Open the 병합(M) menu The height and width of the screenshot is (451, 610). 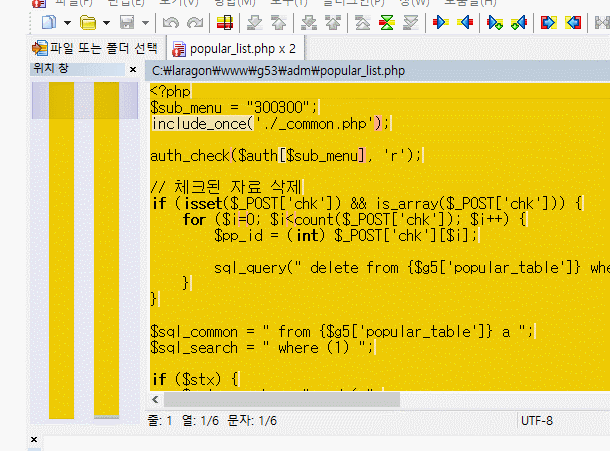tap(235, 2)
